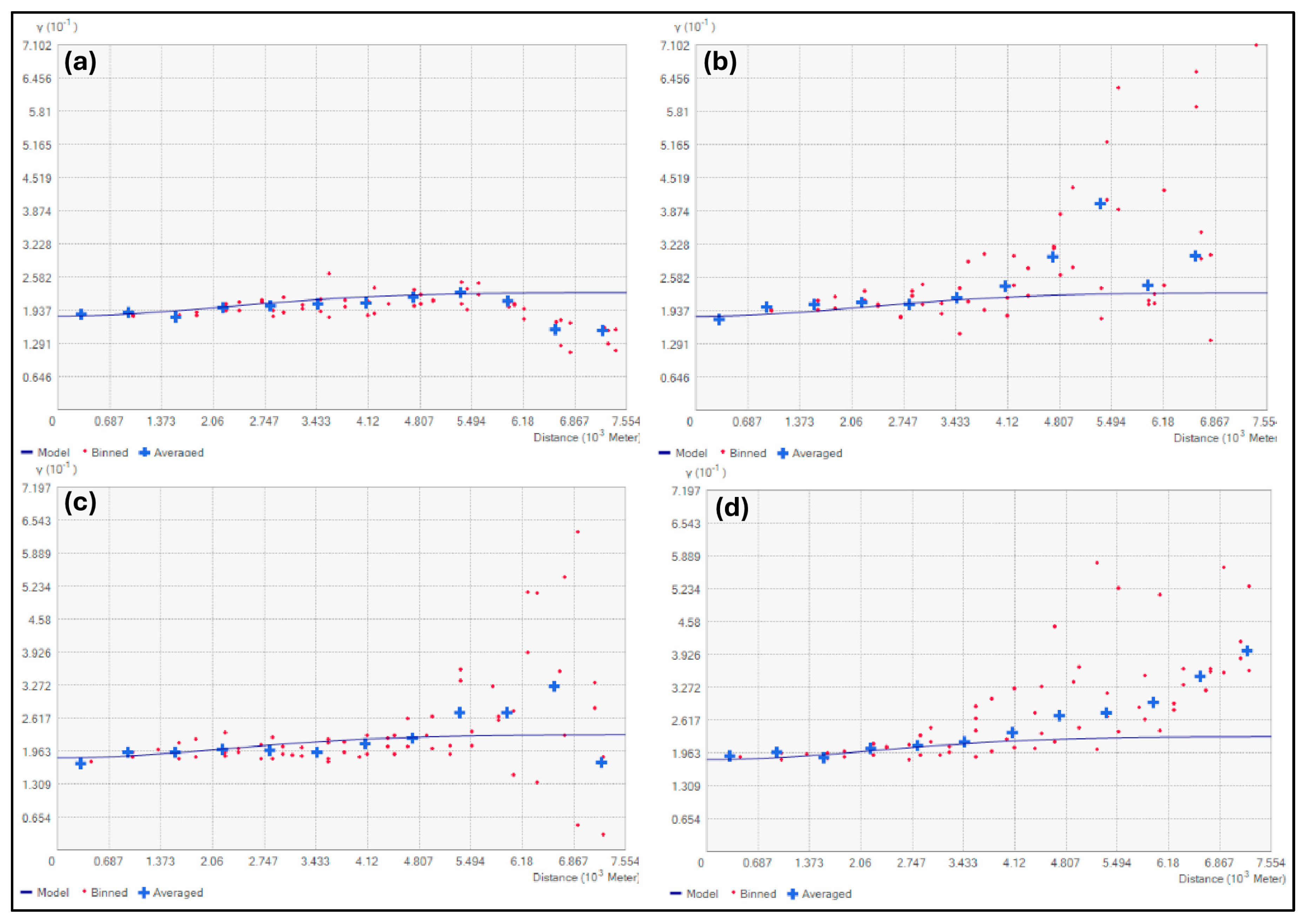Click the Binned red dot legend under panel (a)
The height and width of the screenshot is (924, 1305).
85,451
